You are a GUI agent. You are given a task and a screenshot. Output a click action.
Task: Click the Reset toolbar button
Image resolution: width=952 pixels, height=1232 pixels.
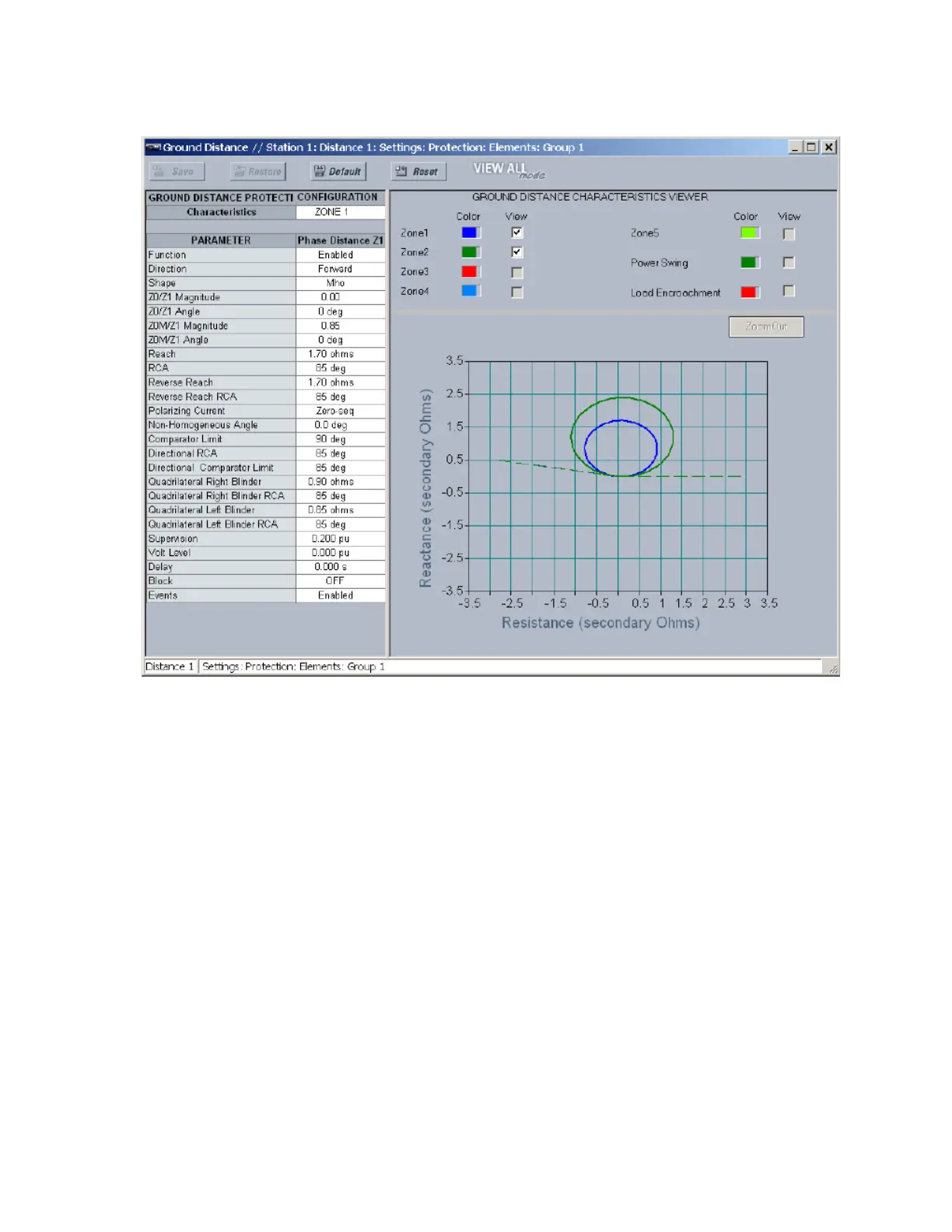point(418,171)
